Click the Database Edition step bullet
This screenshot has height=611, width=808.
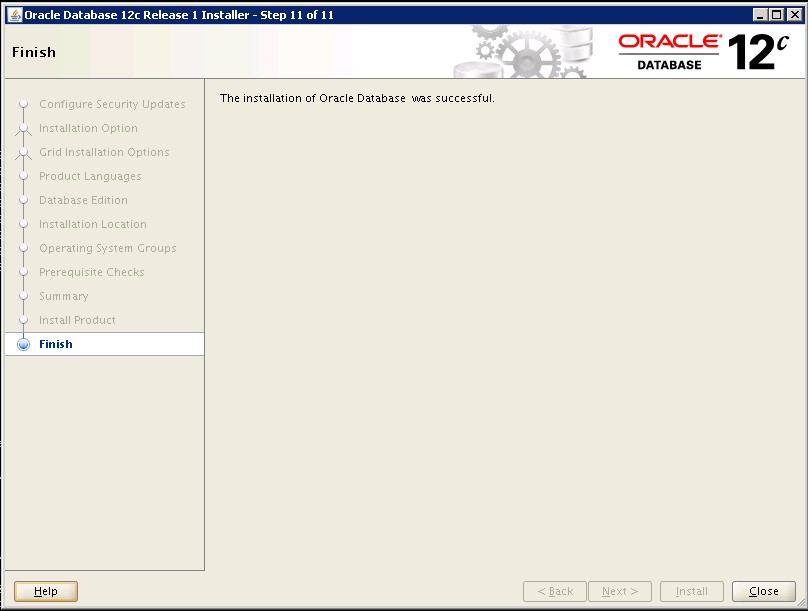23,200
